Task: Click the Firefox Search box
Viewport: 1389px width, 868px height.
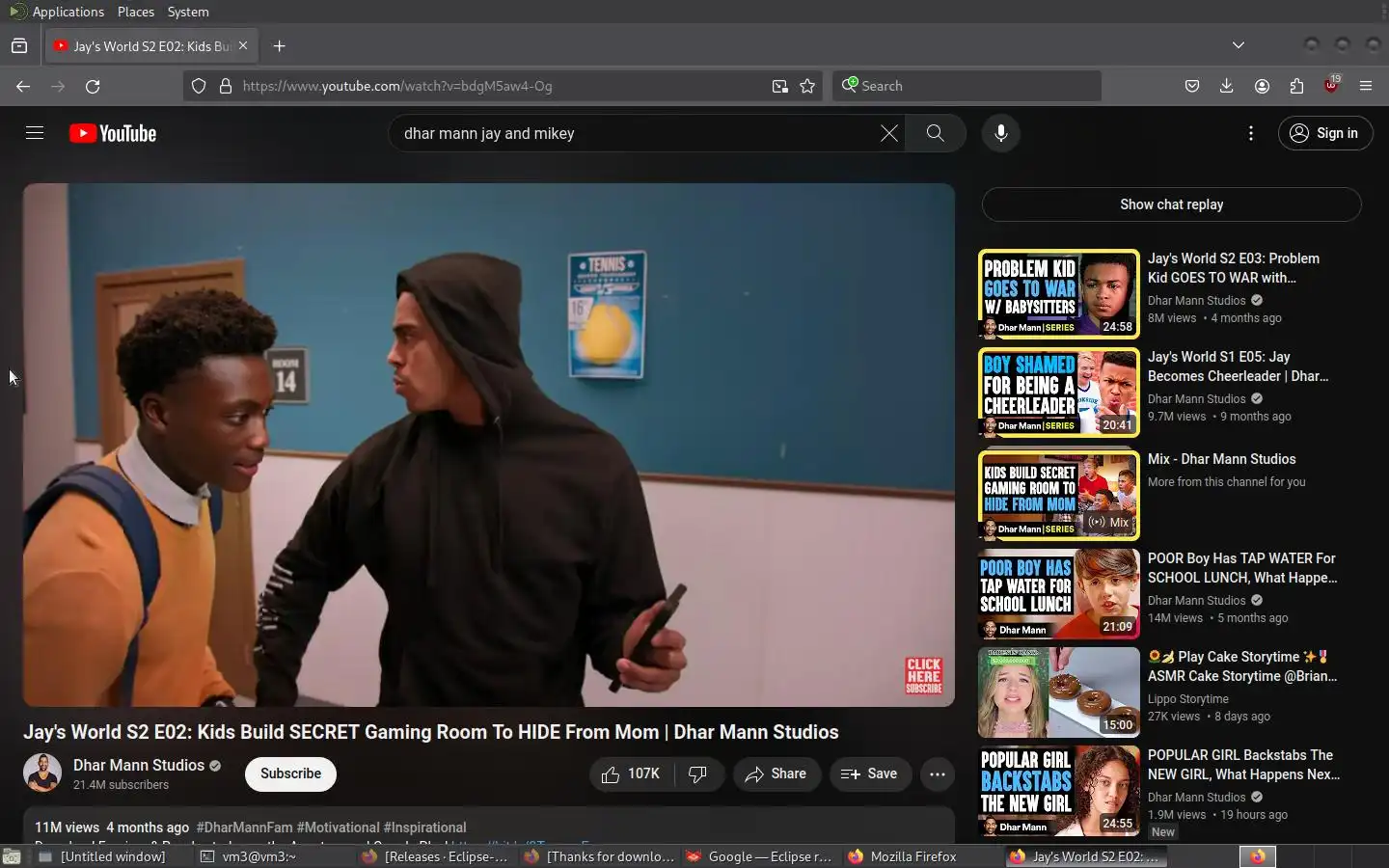Action: (x=967, y=86)
